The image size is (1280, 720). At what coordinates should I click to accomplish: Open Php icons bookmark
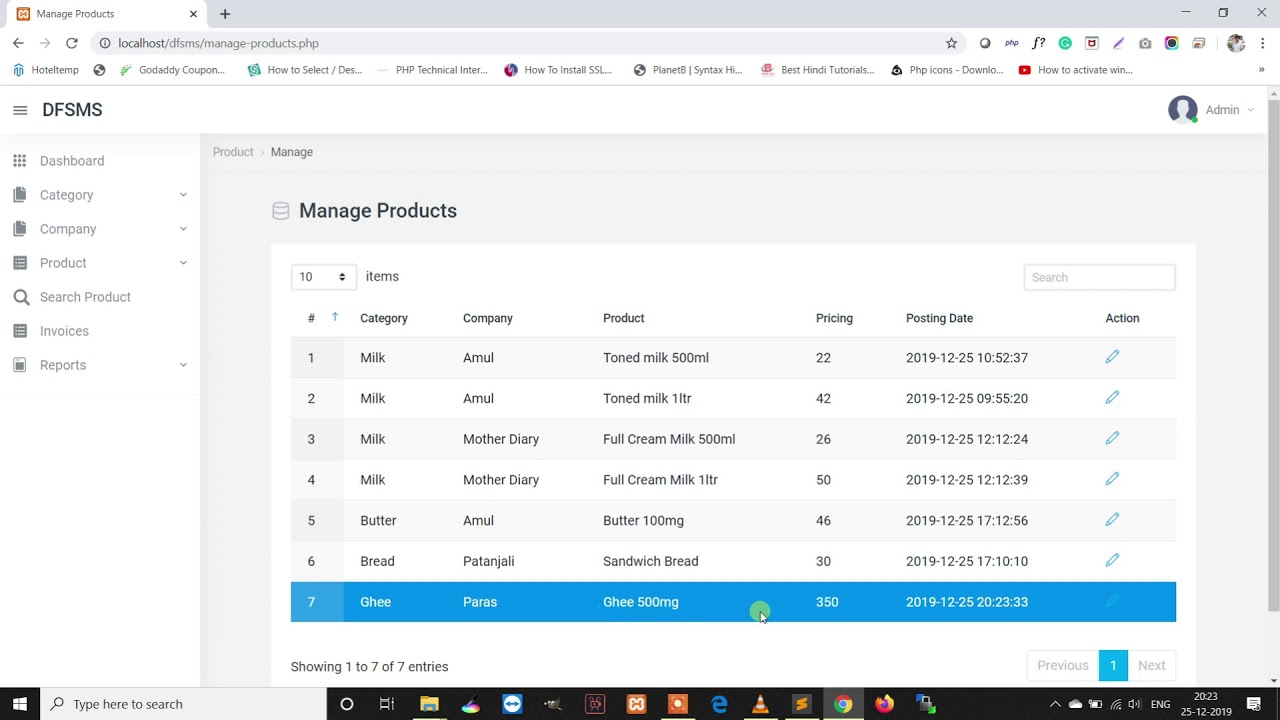point(946,70)
